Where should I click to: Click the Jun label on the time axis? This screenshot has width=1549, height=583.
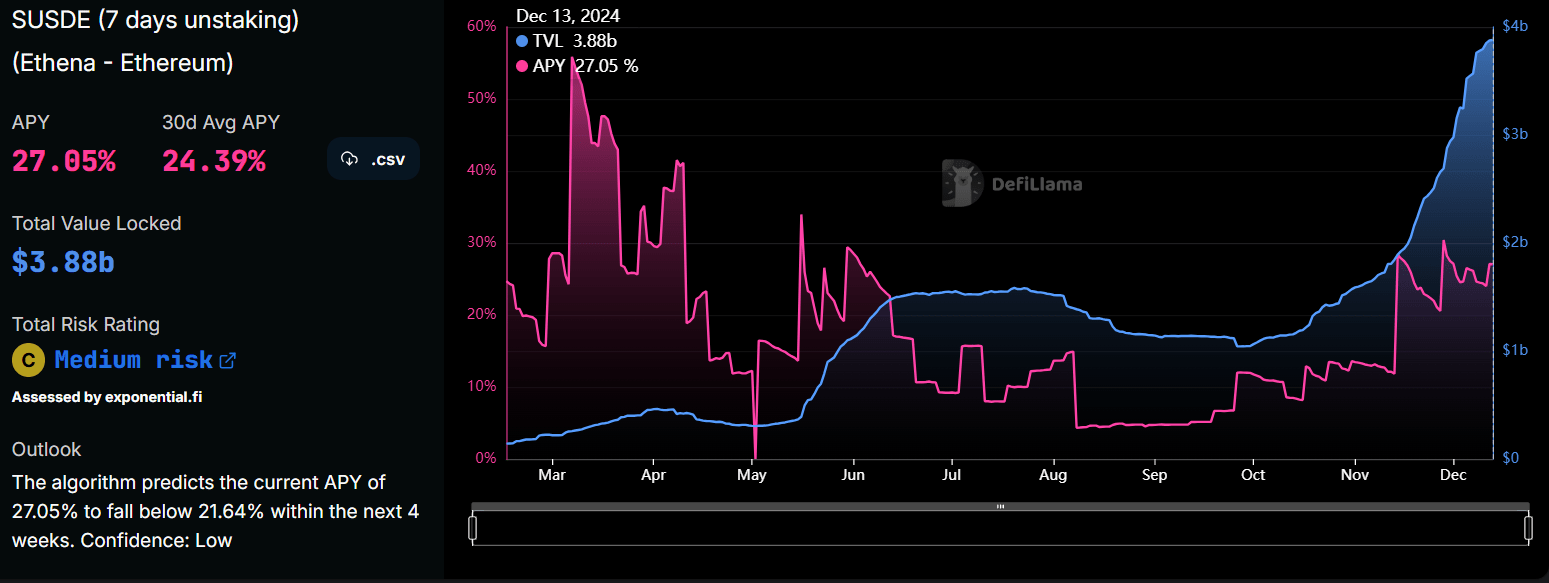(x=853, y=475)
